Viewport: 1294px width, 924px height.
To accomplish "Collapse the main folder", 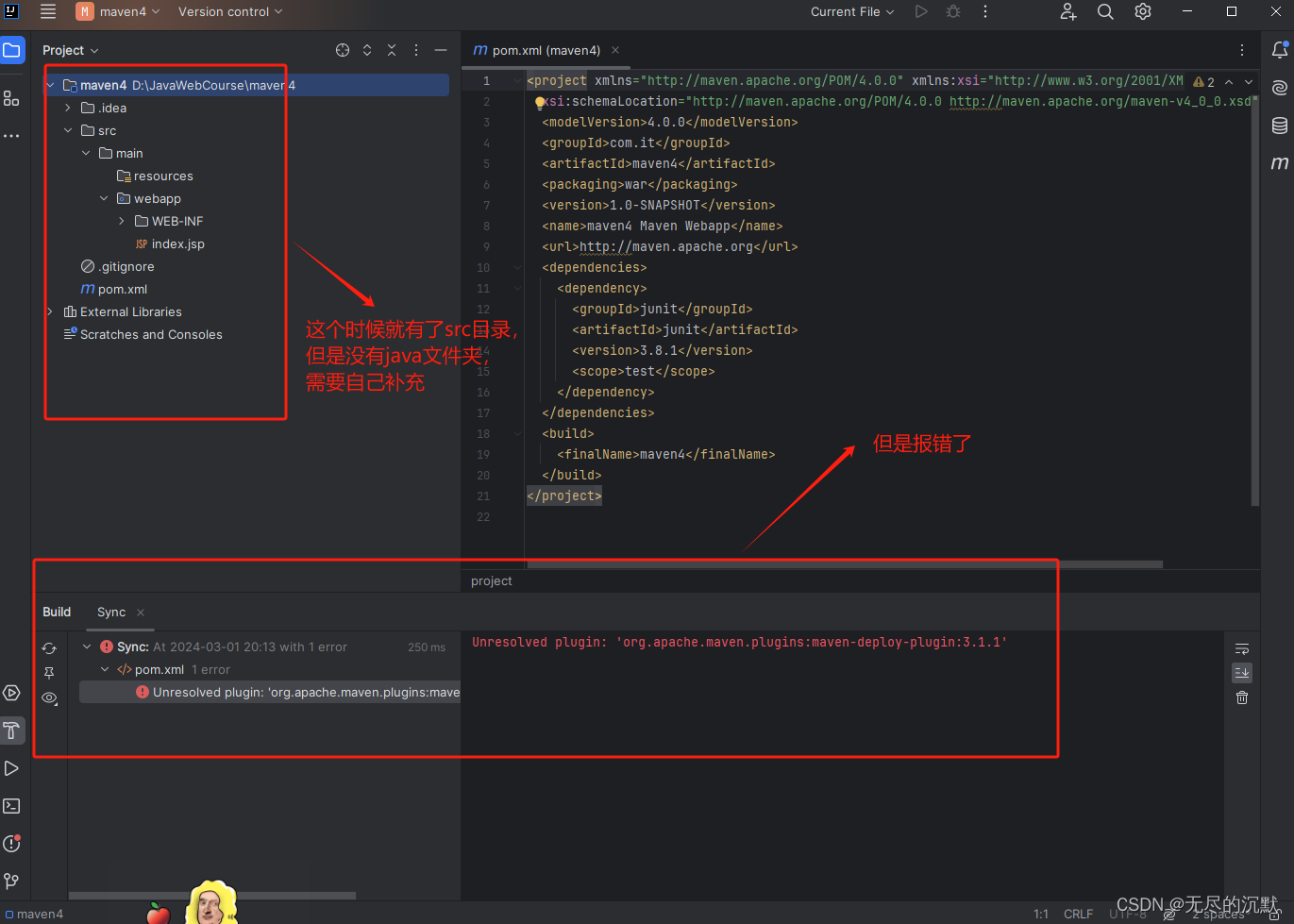I will tap(86, 153).
